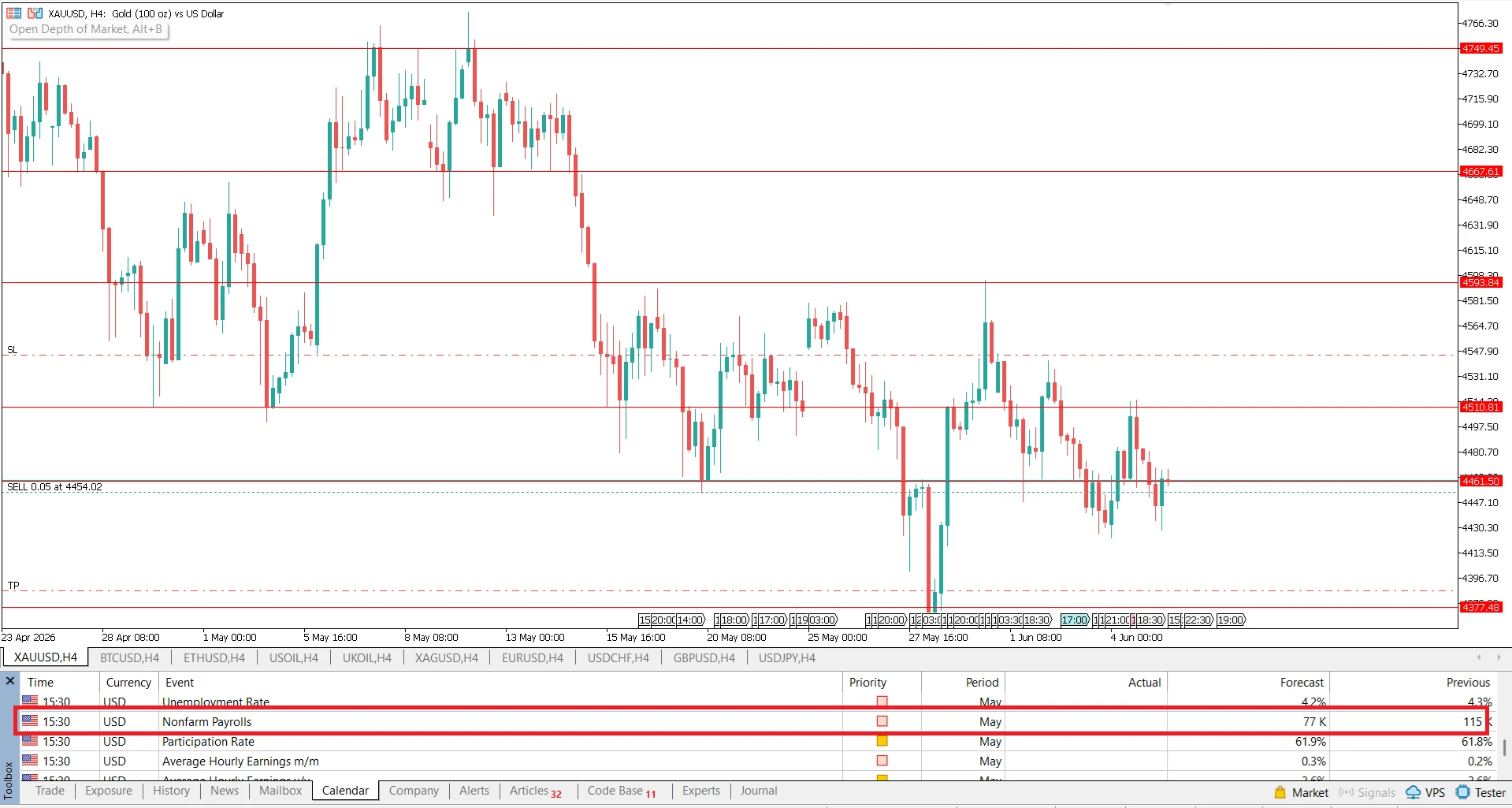Open the Articles tab in Toolbox

point(535,791)
